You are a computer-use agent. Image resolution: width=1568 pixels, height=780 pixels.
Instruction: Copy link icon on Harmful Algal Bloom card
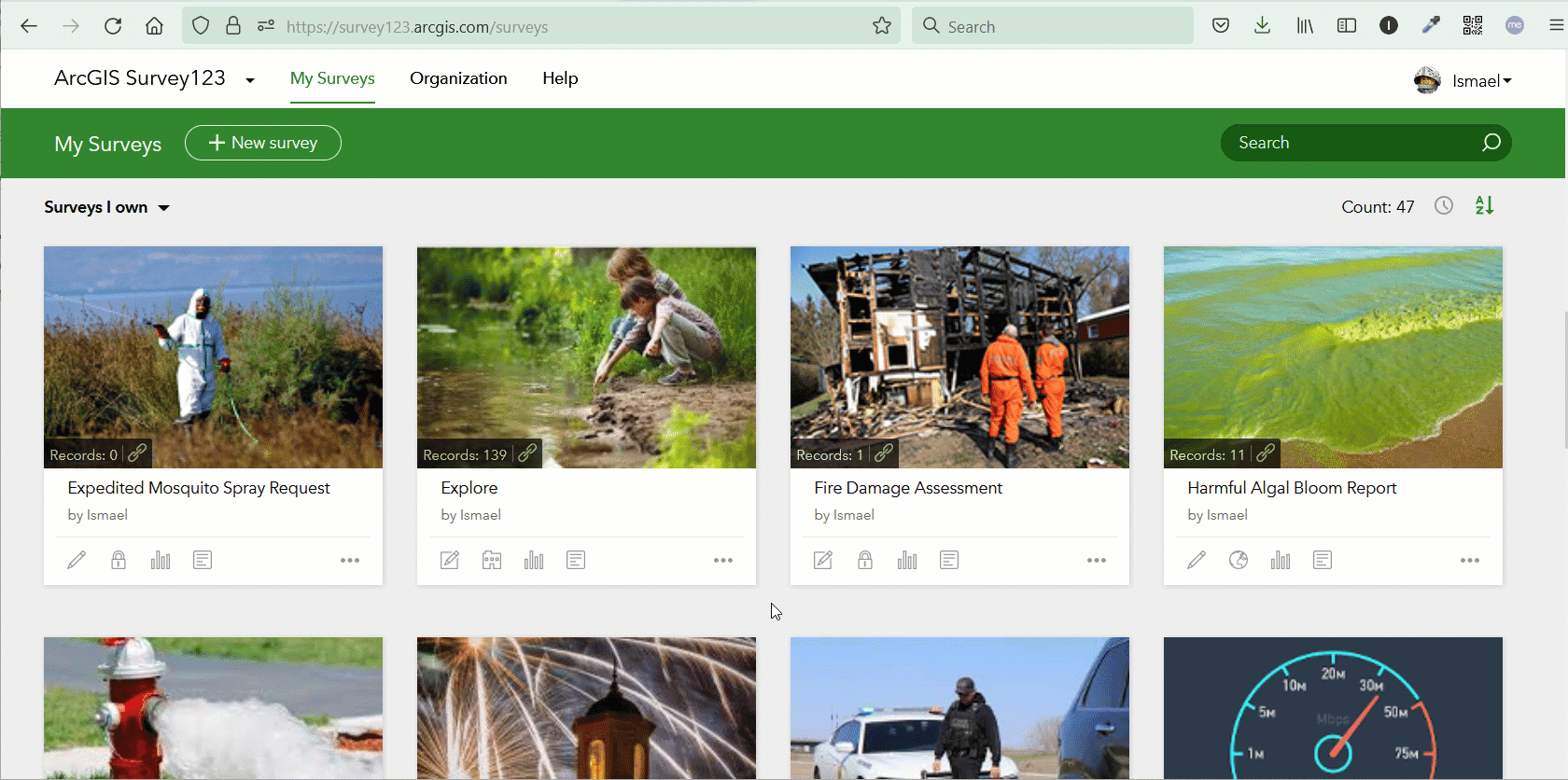pyautogui.click(x=1266, y=453)
